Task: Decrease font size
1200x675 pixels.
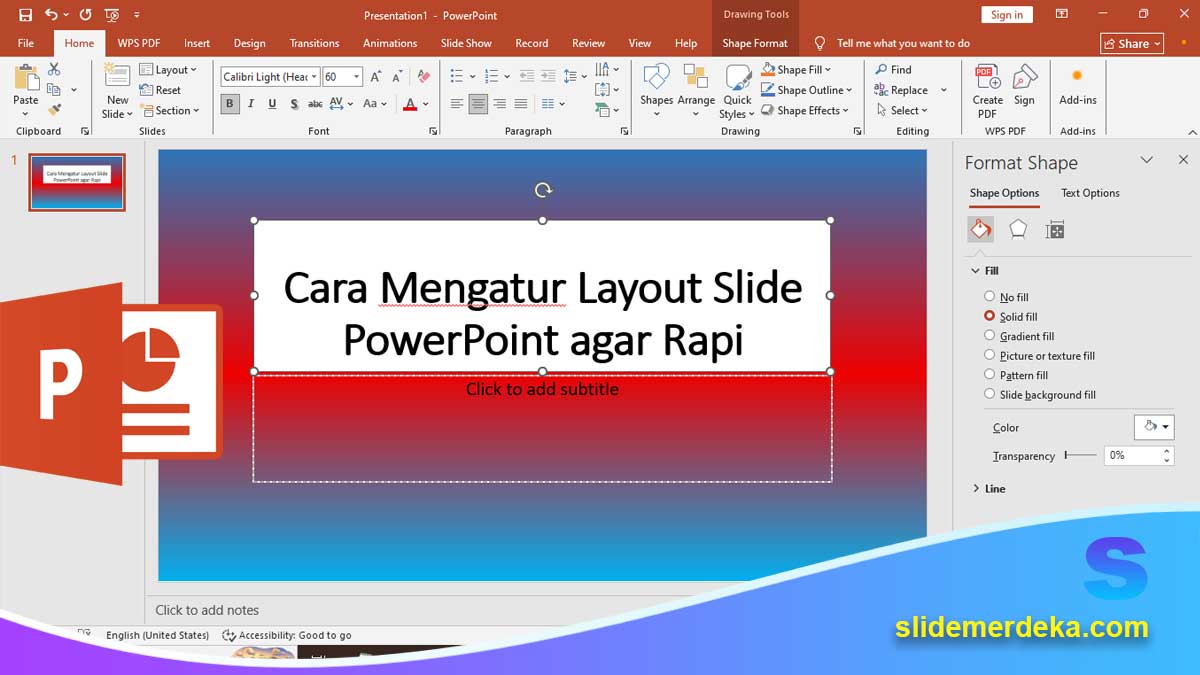Action: click(396, 77)
